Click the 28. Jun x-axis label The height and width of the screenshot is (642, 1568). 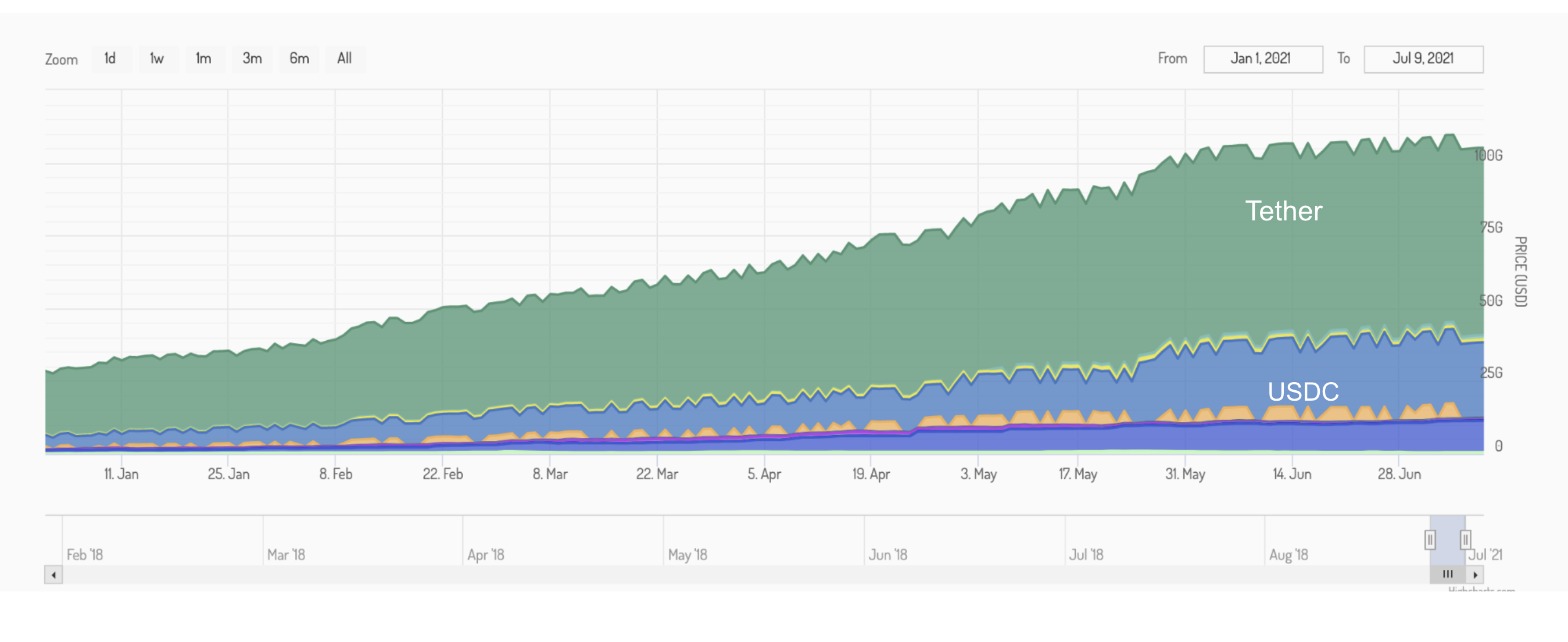pyautogui.click(x=1399, y=474)
